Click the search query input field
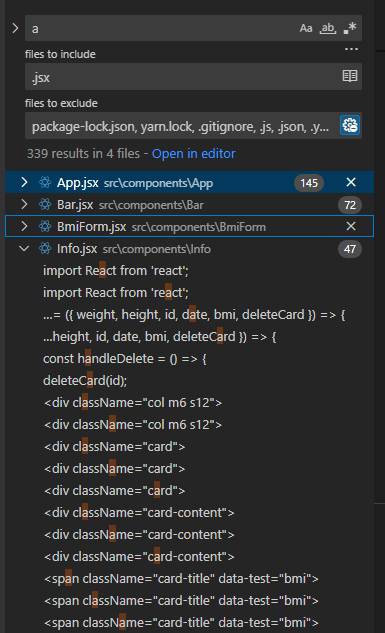The image size is (385, 633). tap(161, 28)
